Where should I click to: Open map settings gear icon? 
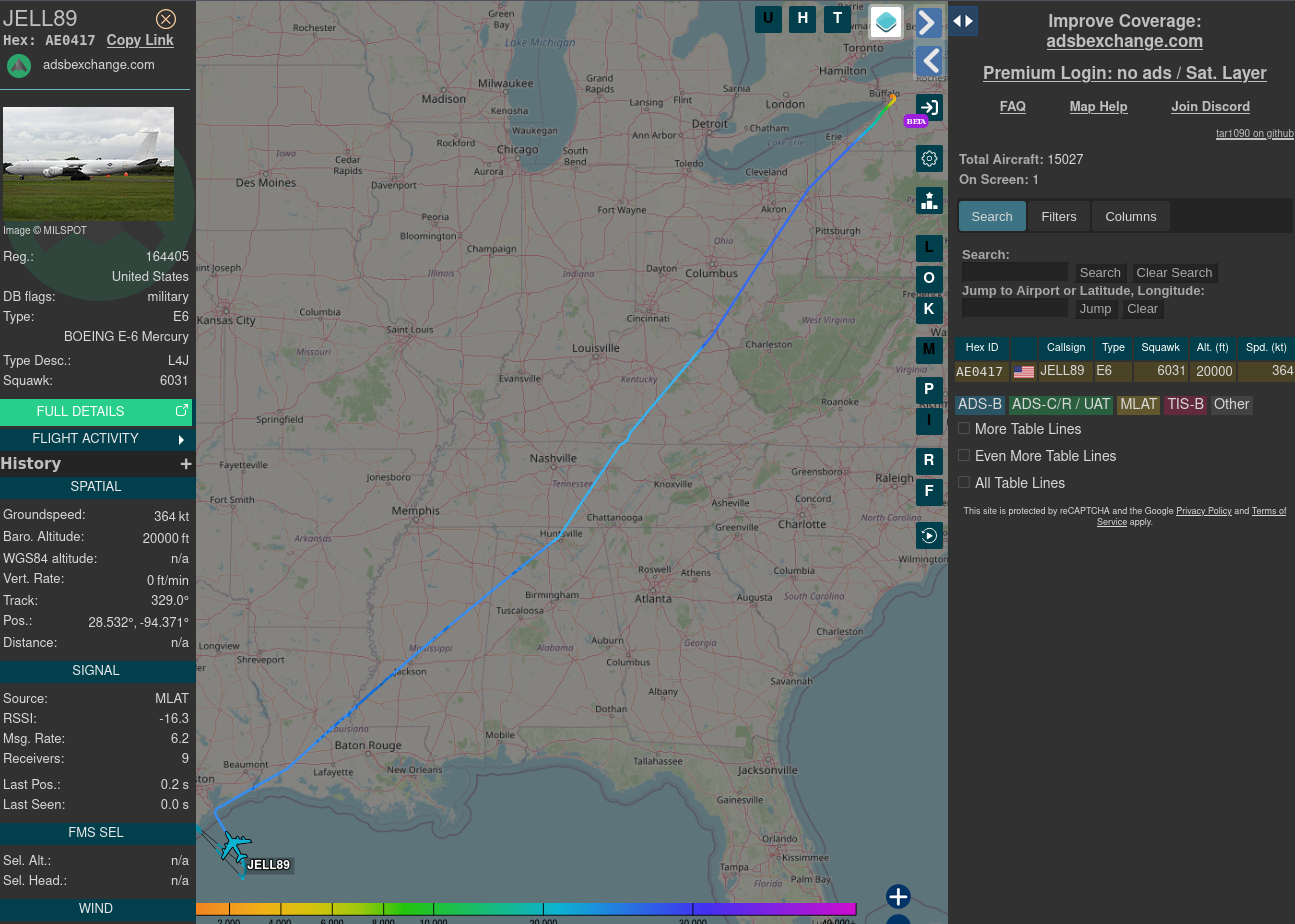pyautogui.click(x=929, y=158)
